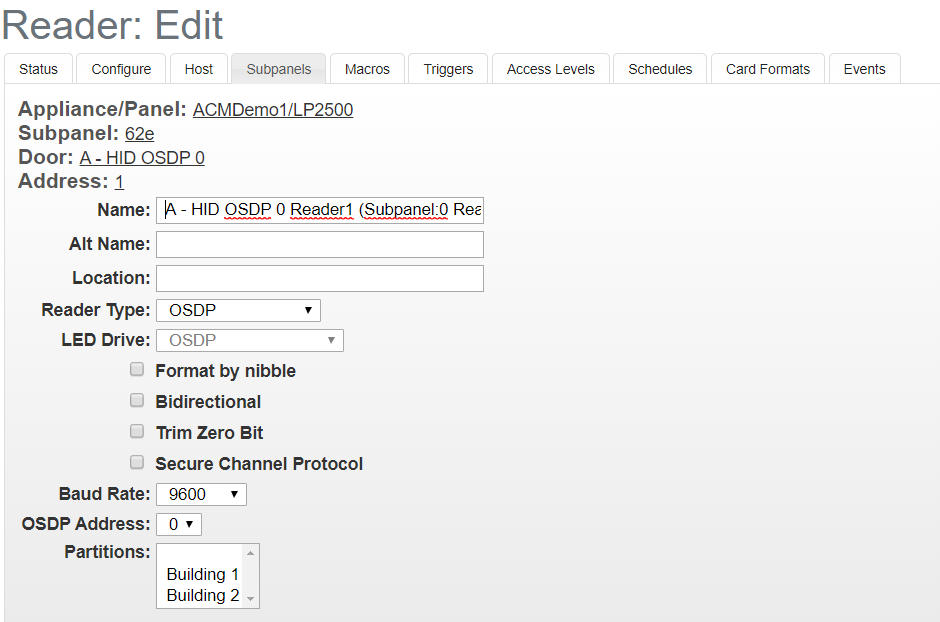
Task: Select Building 1 in the Partitions list
Action: pyautogui.click(x=202, y=574)
